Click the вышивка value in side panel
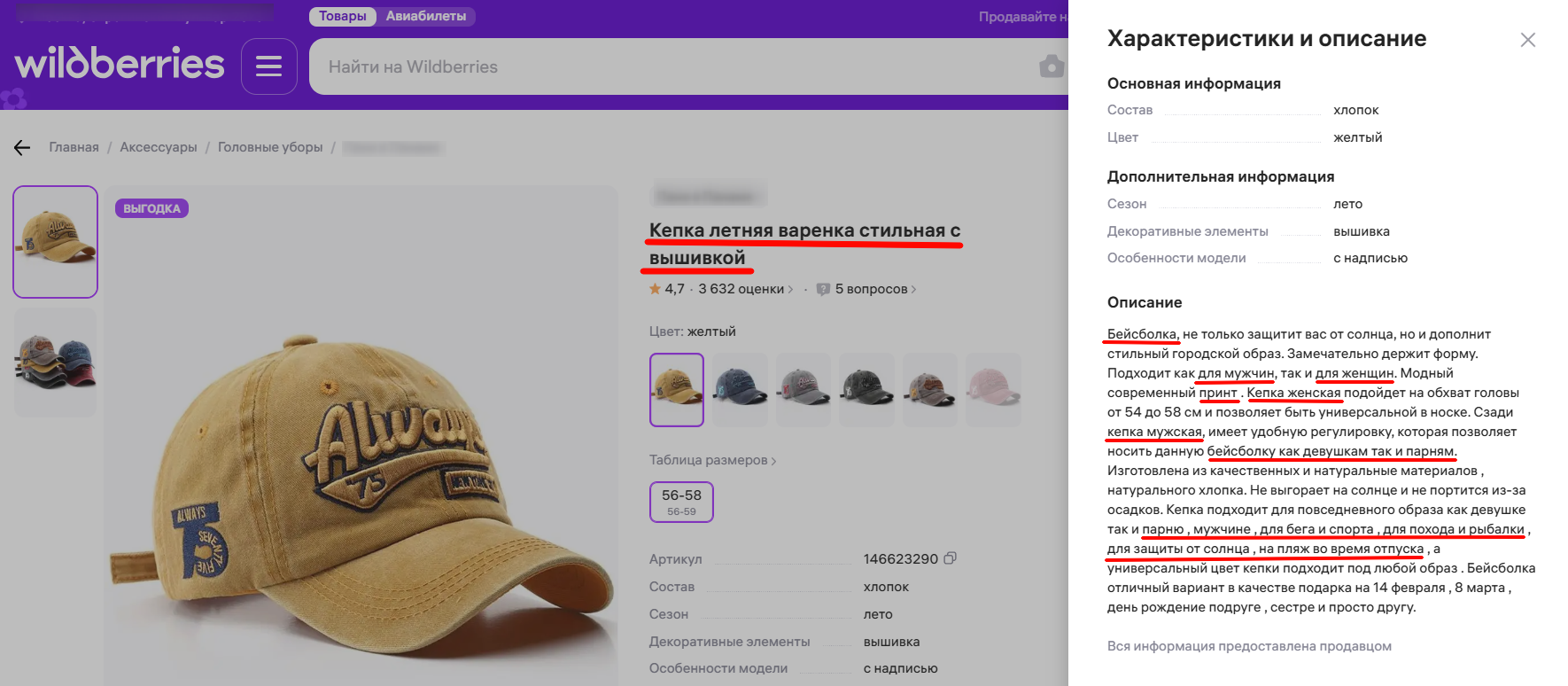 click(x=1362, y=231)
